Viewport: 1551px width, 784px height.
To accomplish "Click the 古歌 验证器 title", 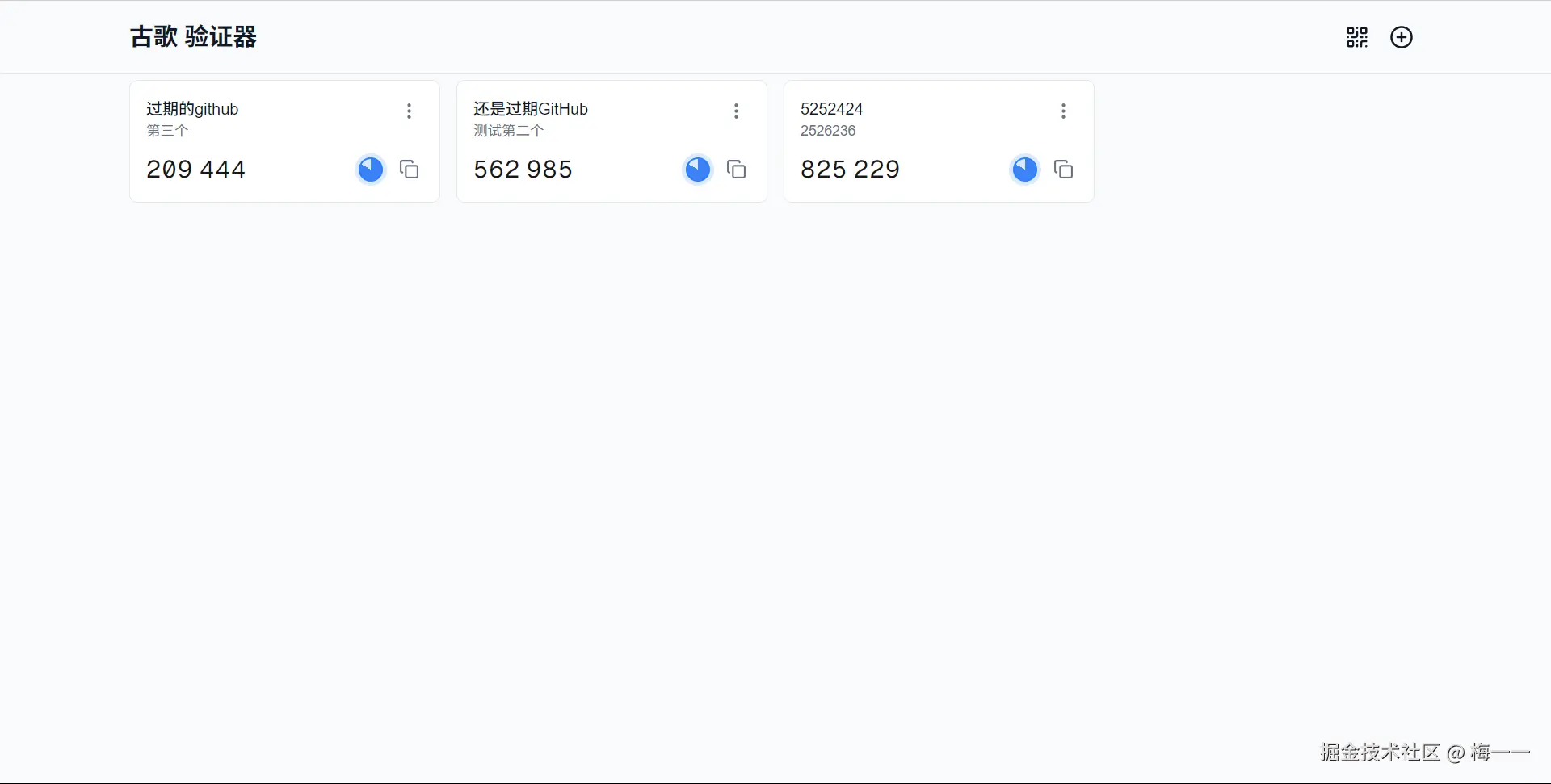I will pyautogui.click(x=193, y=37).
